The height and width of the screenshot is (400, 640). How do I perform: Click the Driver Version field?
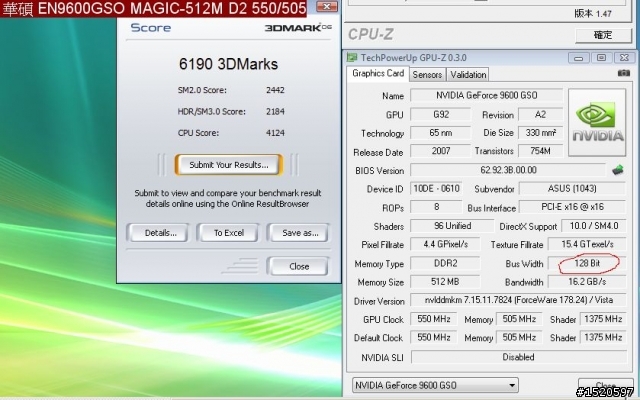[518, 300]
